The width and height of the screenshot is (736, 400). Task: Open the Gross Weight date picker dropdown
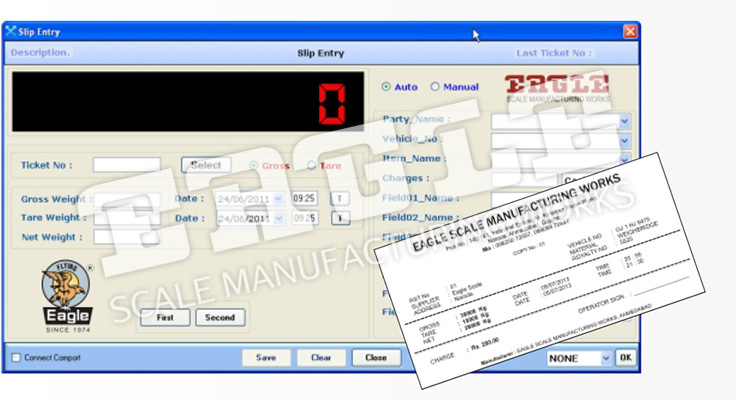278,199
